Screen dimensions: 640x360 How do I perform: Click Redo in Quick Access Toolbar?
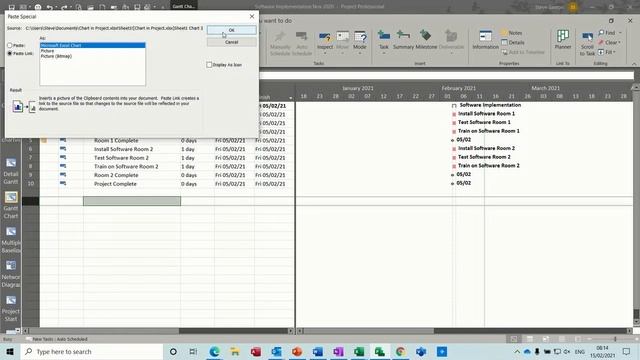click(64, 7)
